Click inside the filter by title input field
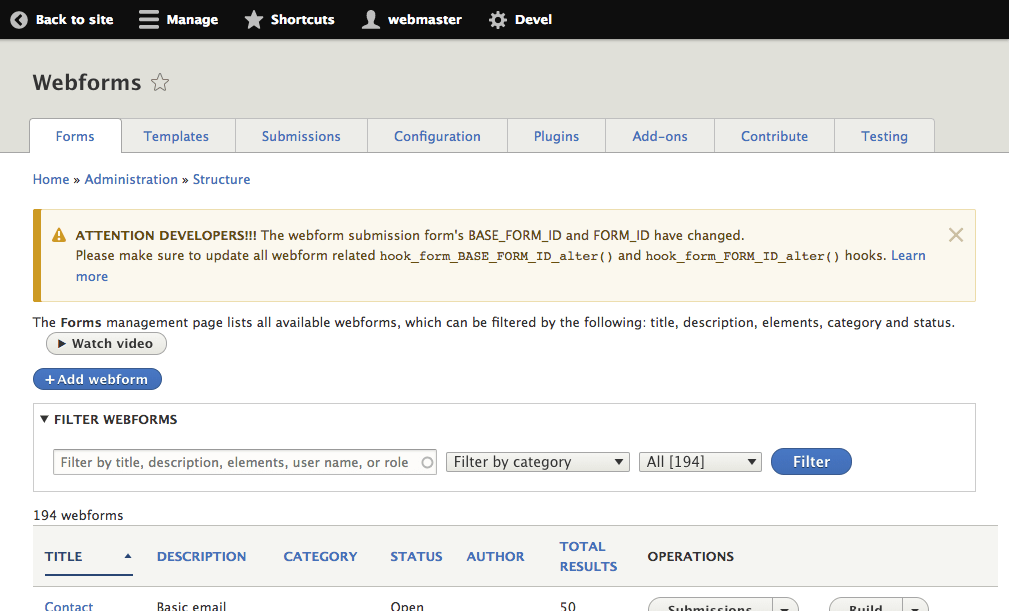The width and height of the screenshot is (1009, 611). [x=230, y=461]
